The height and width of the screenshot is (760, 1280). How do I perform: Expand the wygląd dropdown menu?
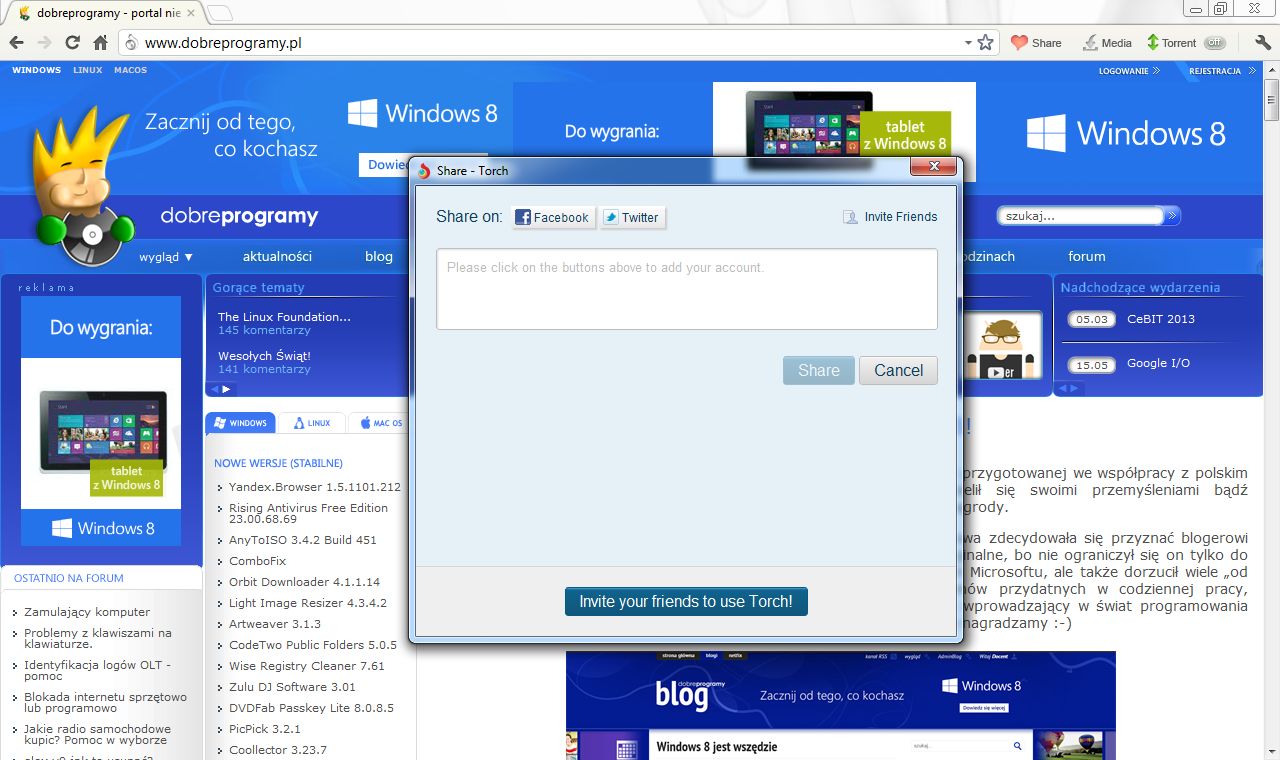pos(166,257)
